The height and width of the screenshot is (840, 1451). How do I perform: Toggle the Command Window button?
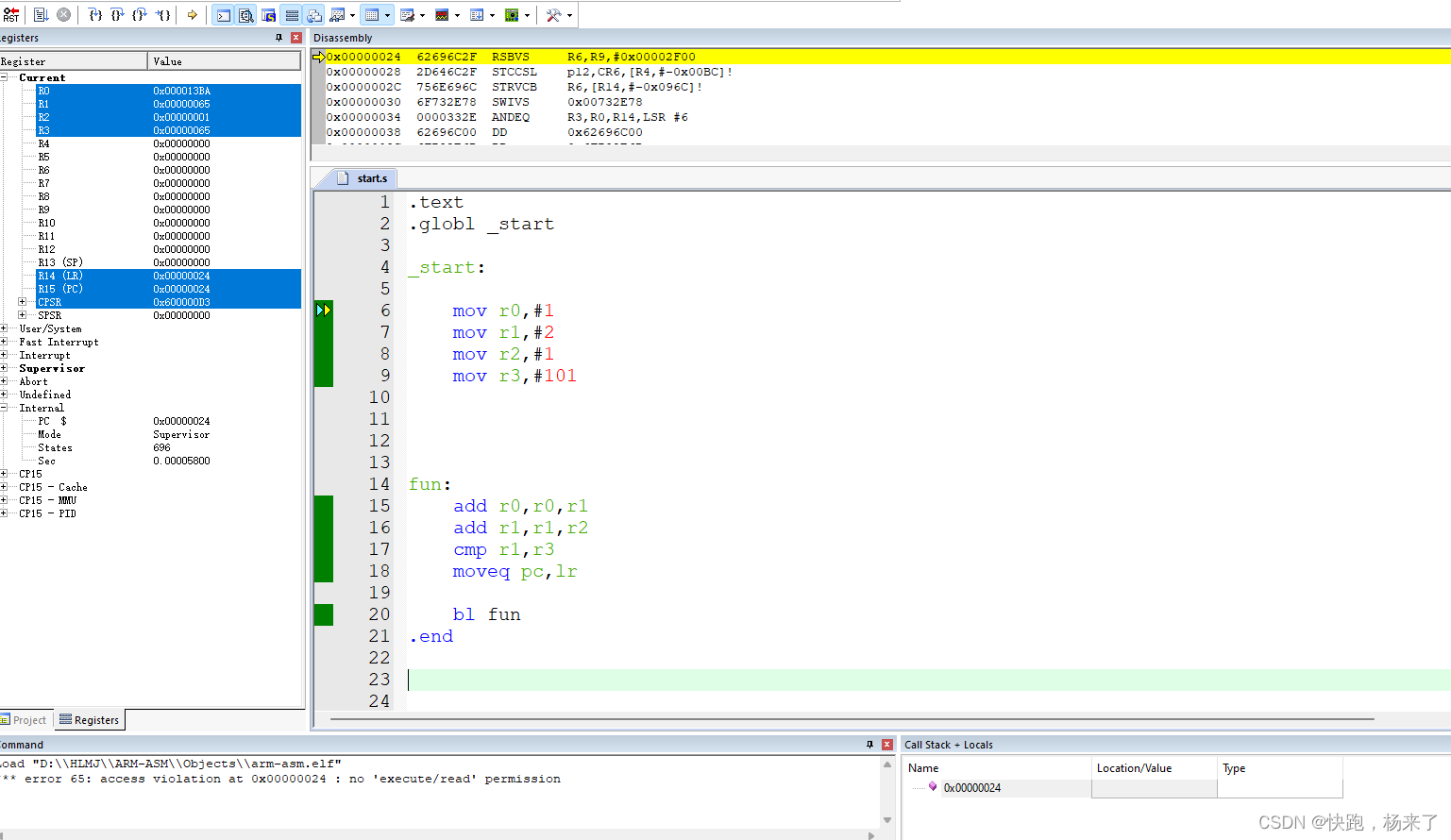[223, 15]
